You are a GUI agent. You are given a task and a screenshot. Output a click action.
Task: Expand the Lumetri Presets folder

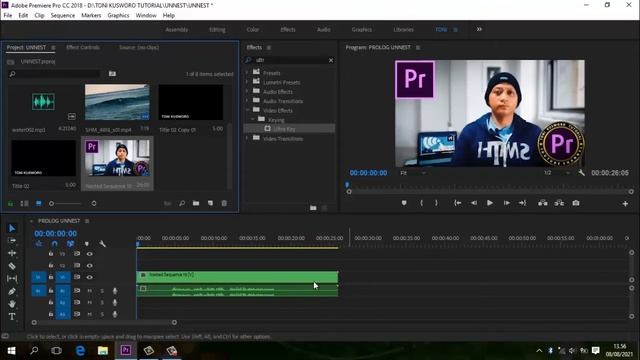tap(247, 82)
